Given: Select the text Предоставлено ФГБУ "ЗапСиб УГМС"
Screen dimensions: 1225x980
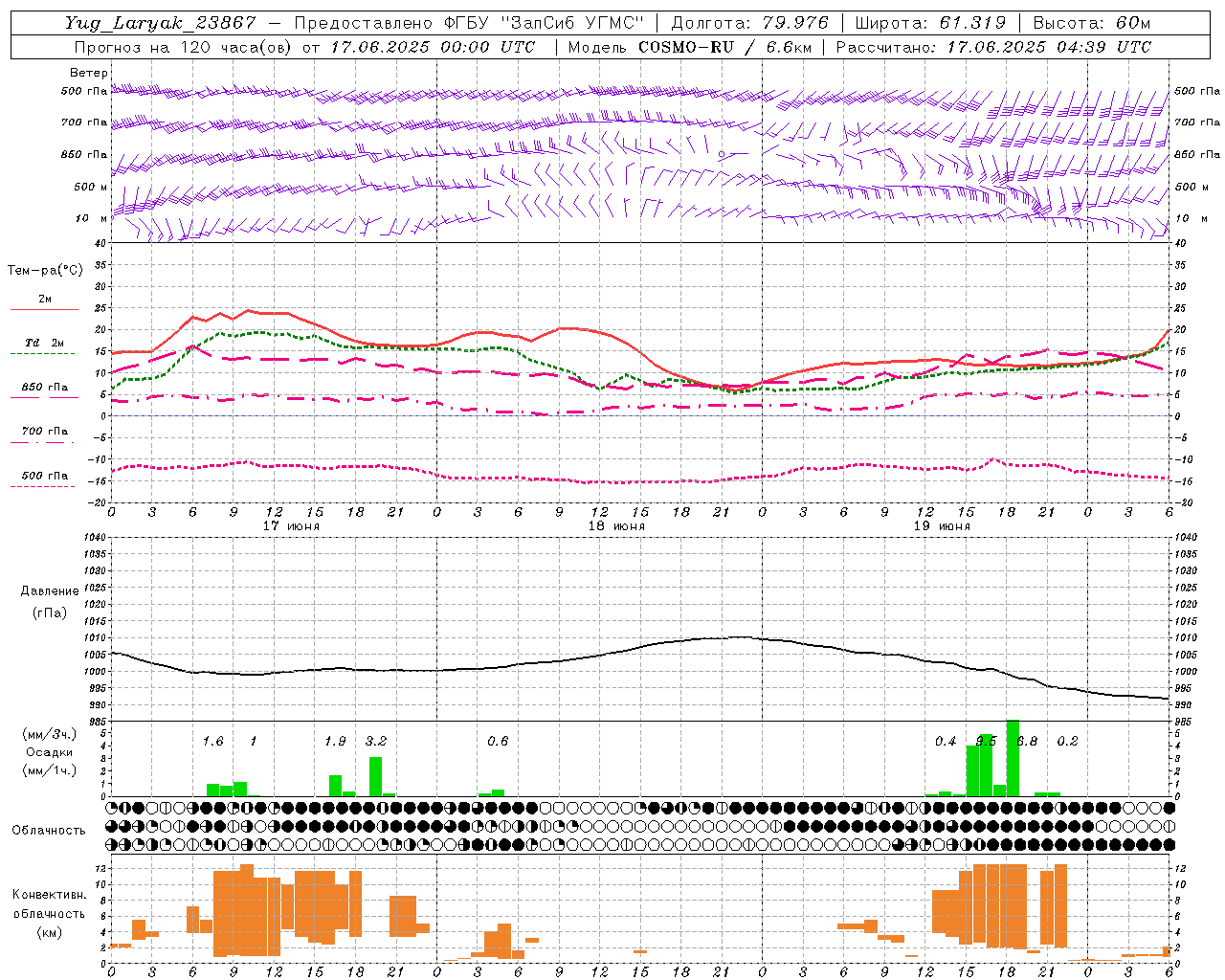Looking at the screenshot, I should [470, 23].
